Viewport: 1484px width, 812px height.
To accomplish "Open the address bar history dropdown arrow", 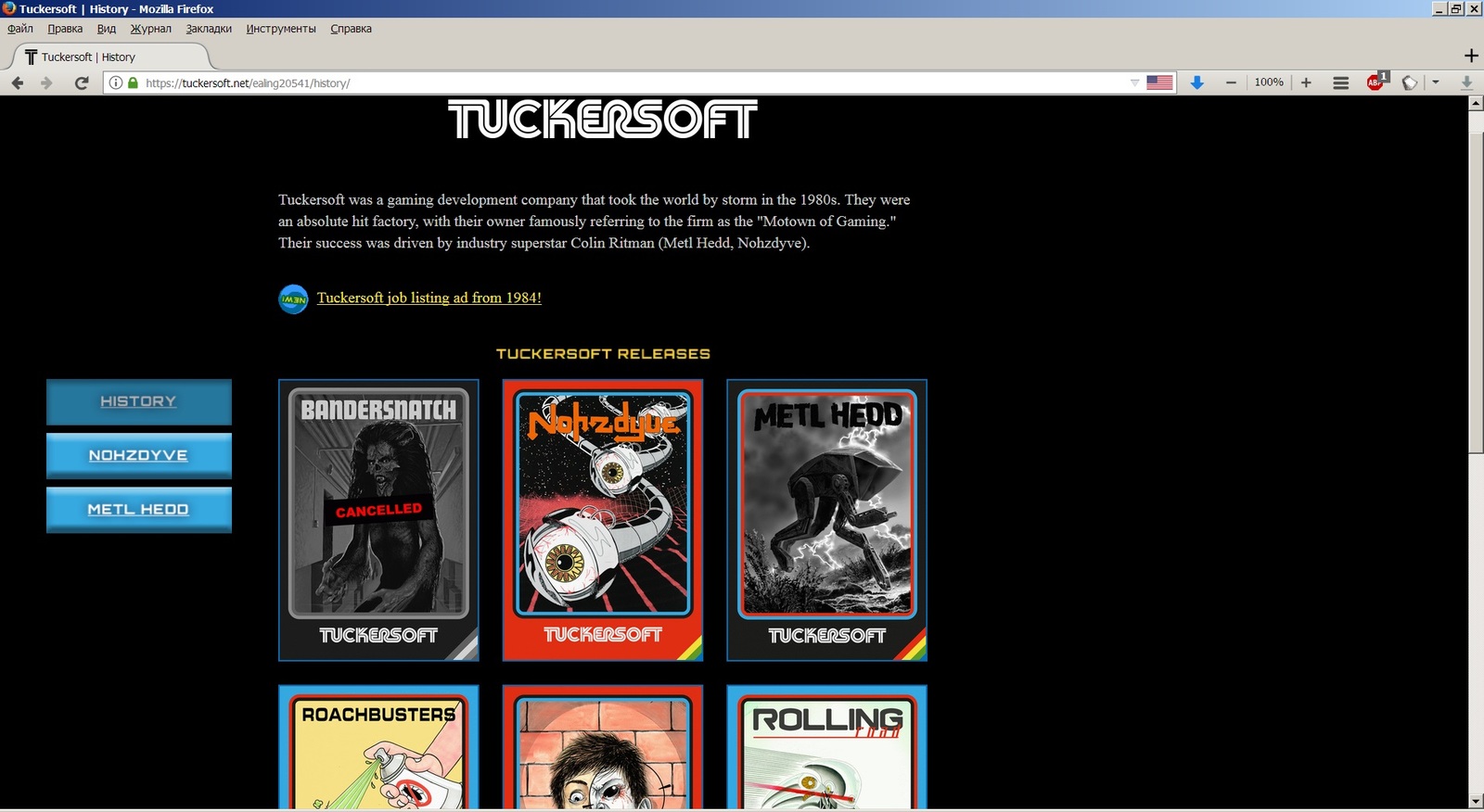I will (x=1134, y=82).
